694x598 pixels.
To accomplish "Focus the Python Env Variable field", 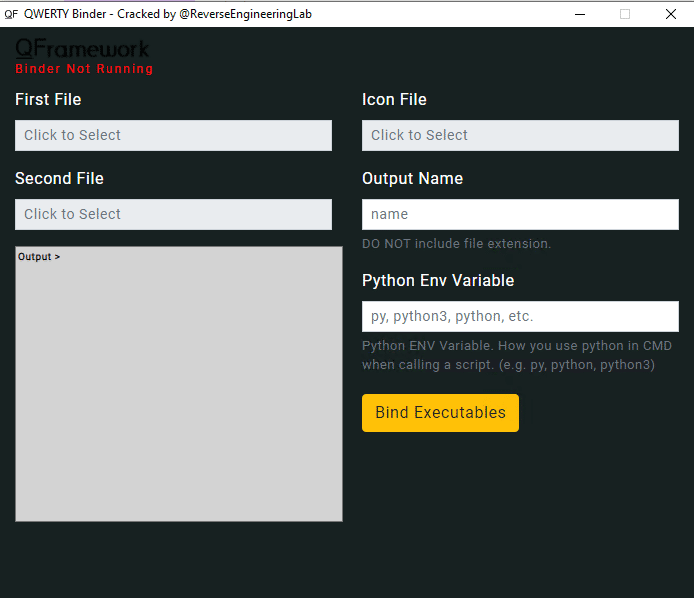I will point(520,316).
